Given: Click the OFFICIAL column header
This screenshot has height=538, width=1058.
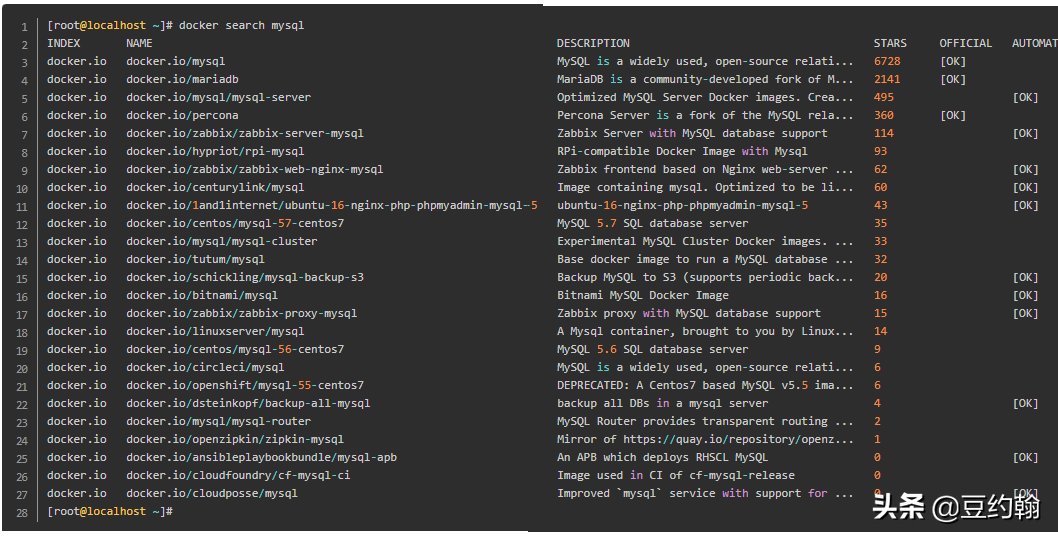Looking at the screenshot, I should 966,43.
